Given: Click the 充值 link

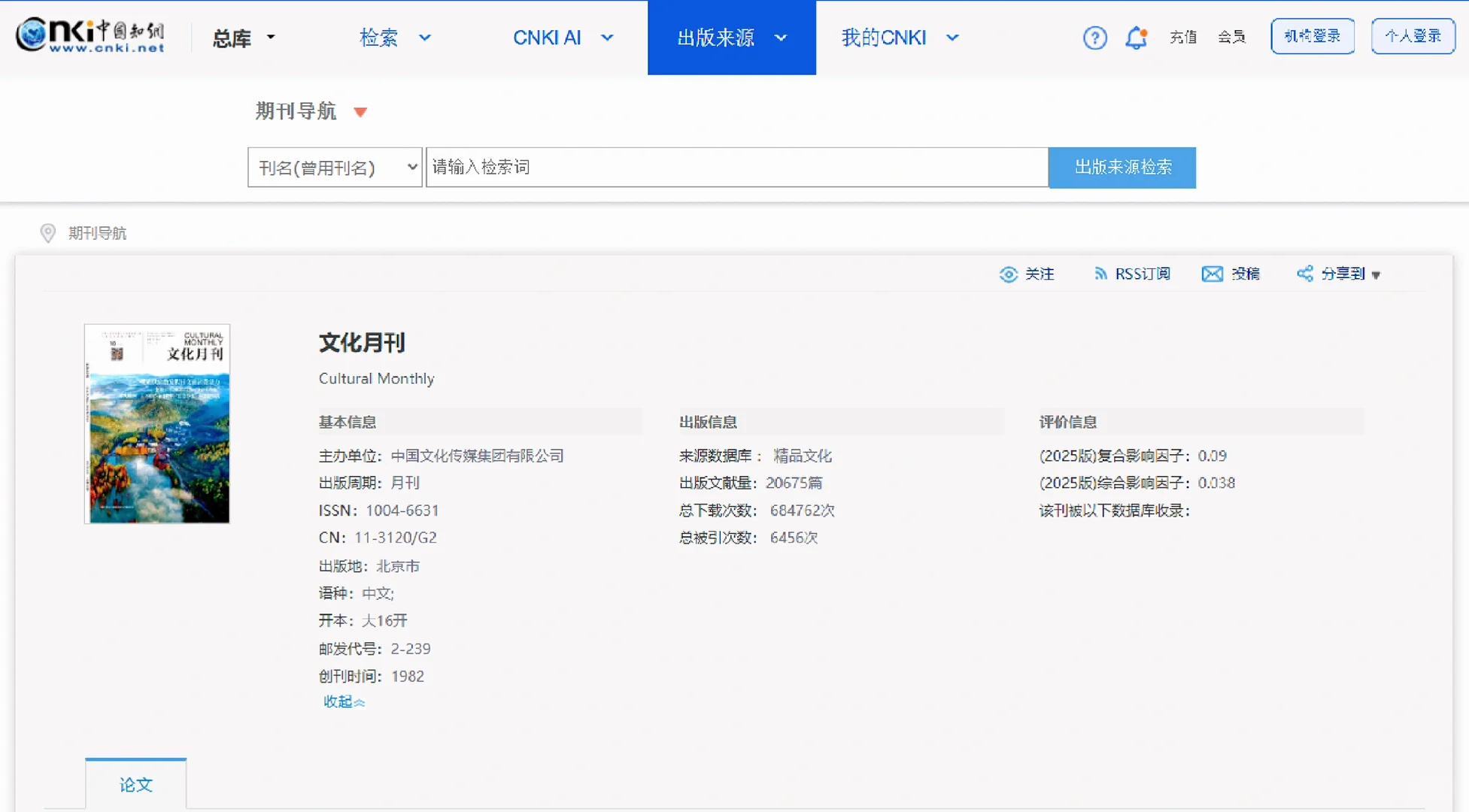Looking at the screenshot, I should coord(1183,38).
